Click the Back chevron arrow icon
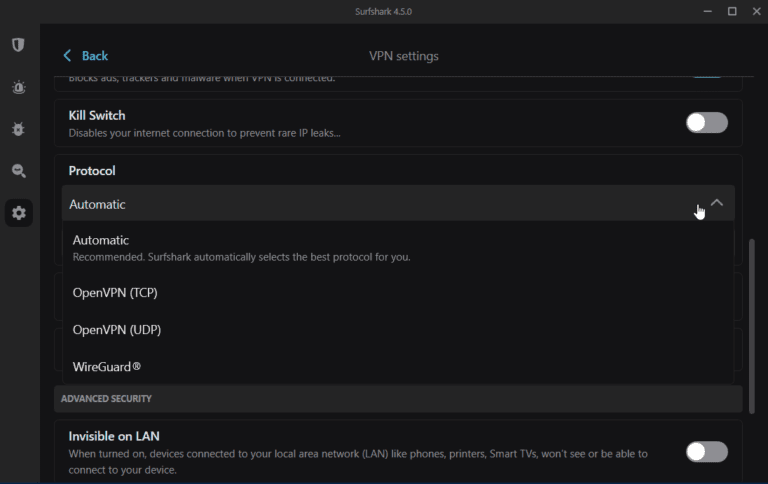768x484 pixels. [68, 56]
